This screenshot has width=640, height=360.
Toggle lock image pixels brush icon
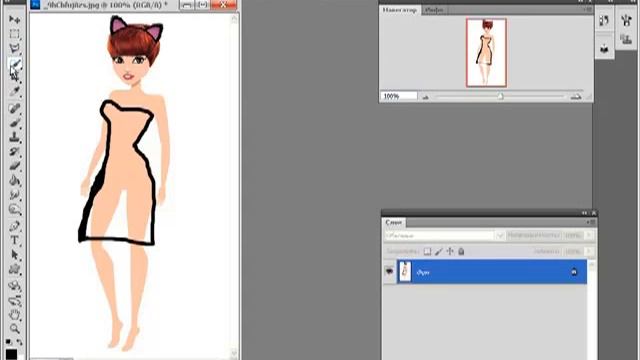pyautogui.click(x=439, y=251)
